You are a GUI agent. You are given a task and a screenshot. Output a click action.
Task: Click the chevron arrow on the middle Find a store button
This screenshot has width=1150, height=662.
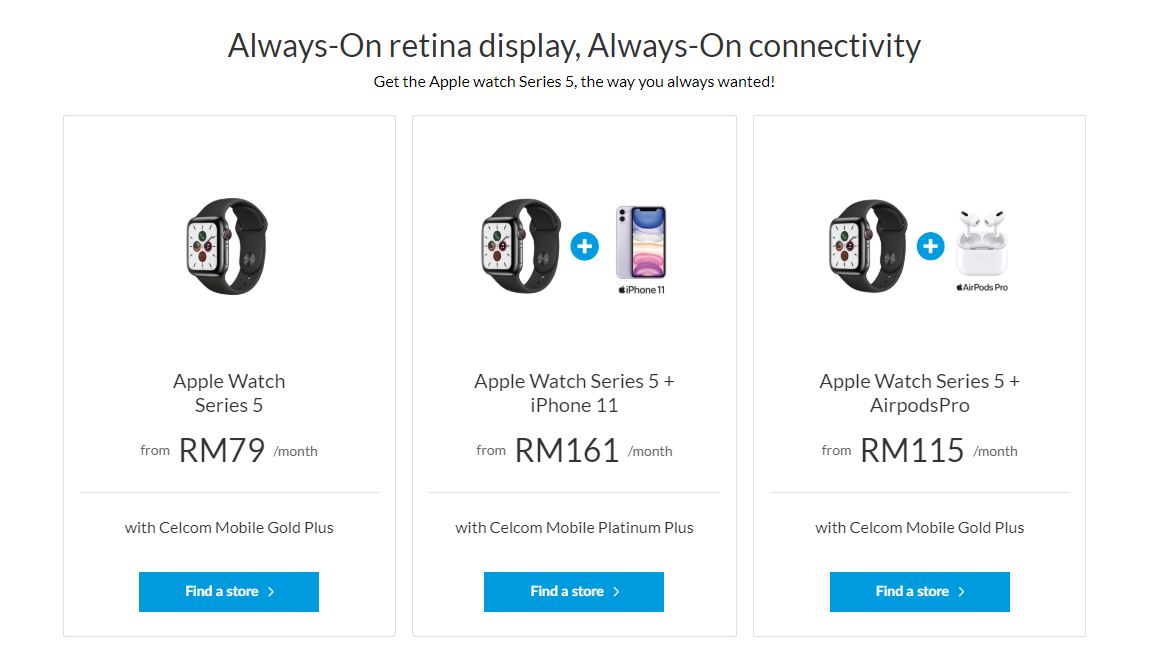(x=616, y=592)
